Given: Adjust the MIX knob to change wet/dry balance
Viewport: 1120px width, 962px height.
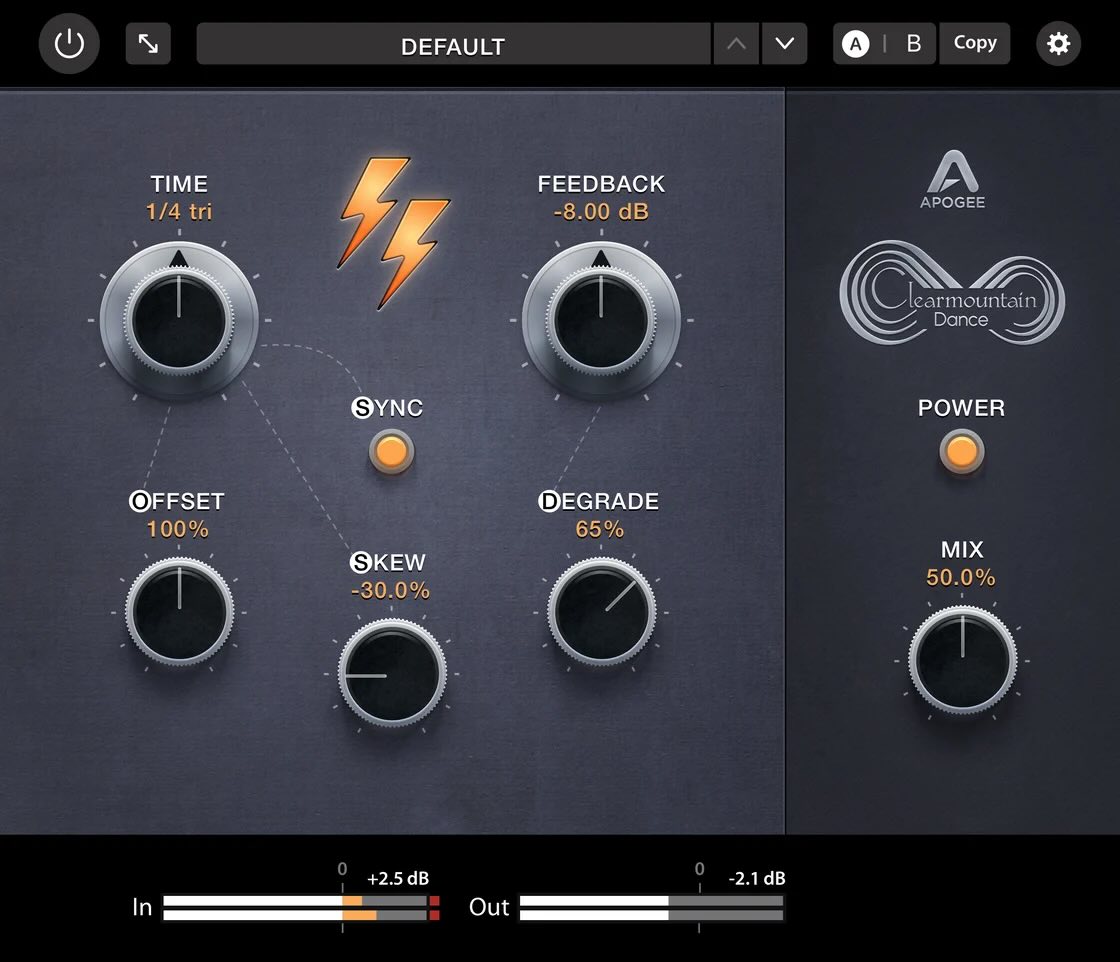Looking at the screenshot, I should pyautogui.click(x=961, y=661).
